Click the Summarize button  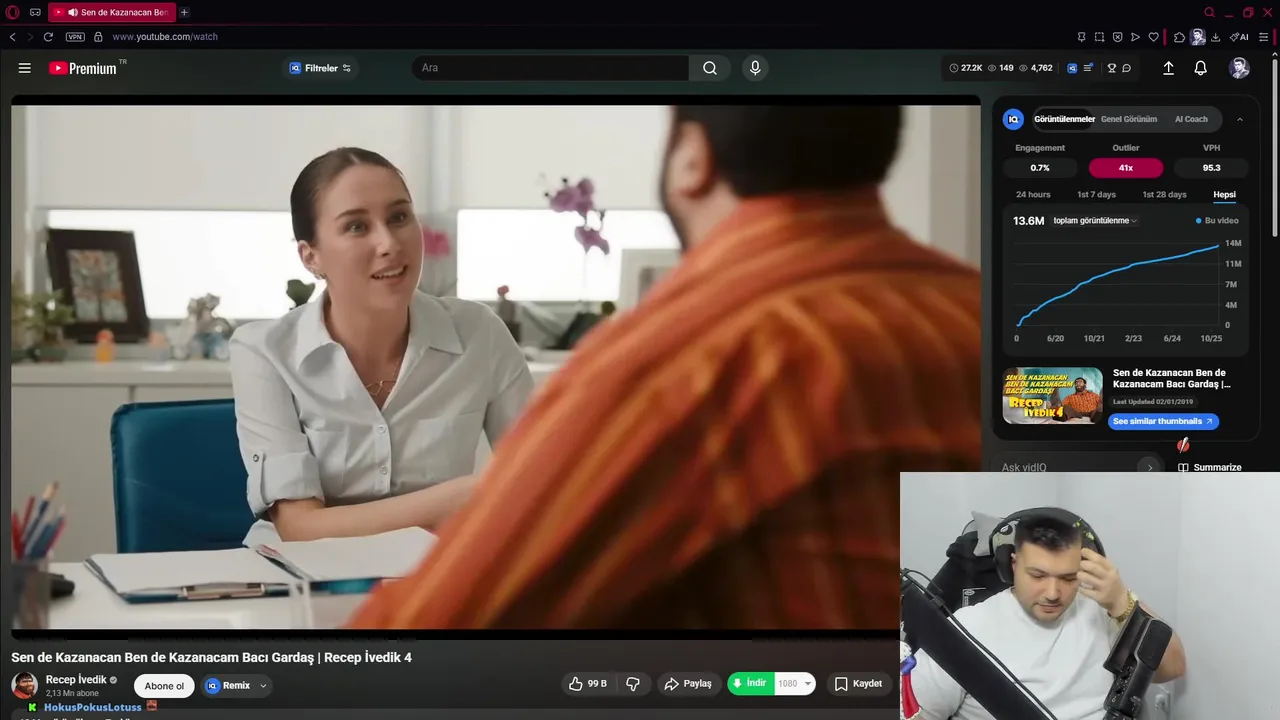(1210, 467)
